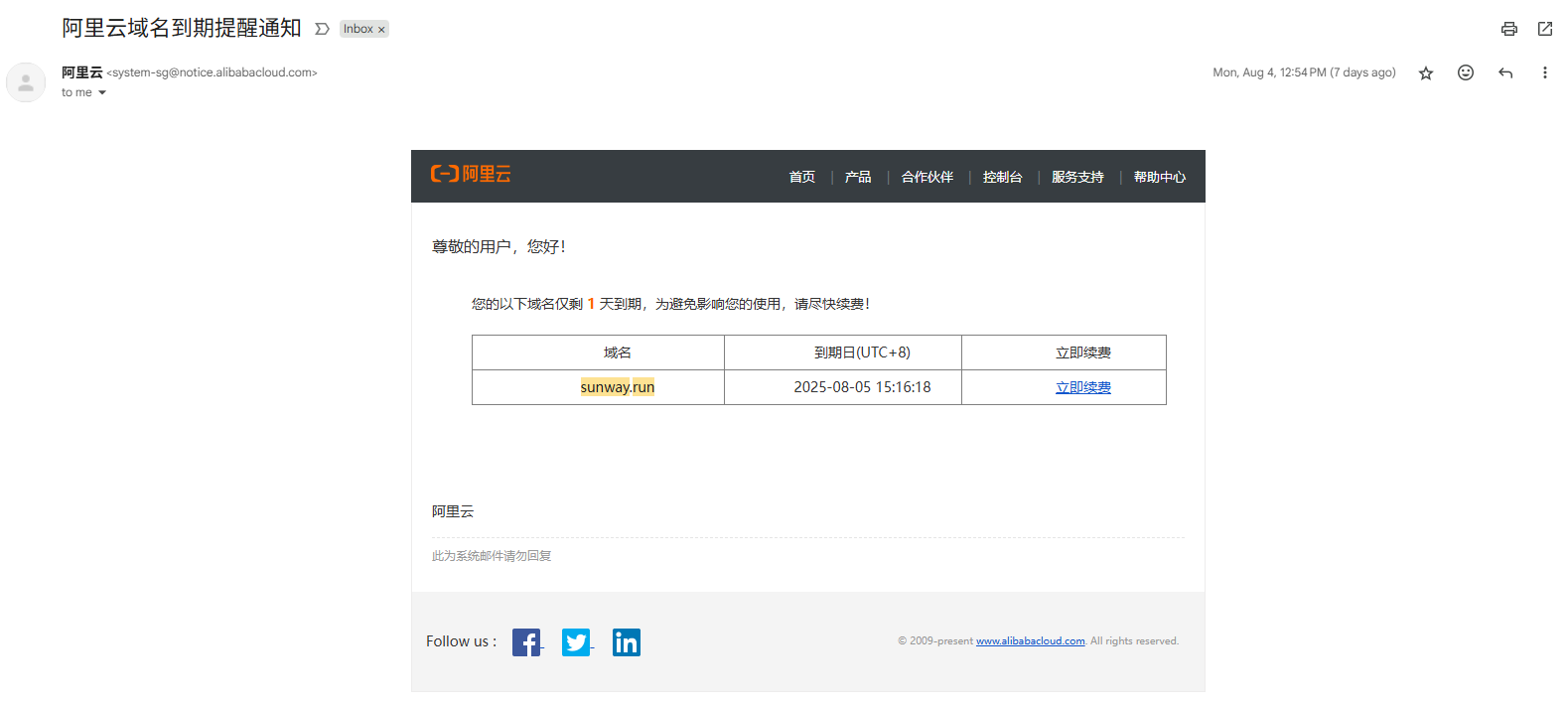This screenshot has width=1568, height=704.
Task: Open the Twitter icon link
Action: pos(576,642)
